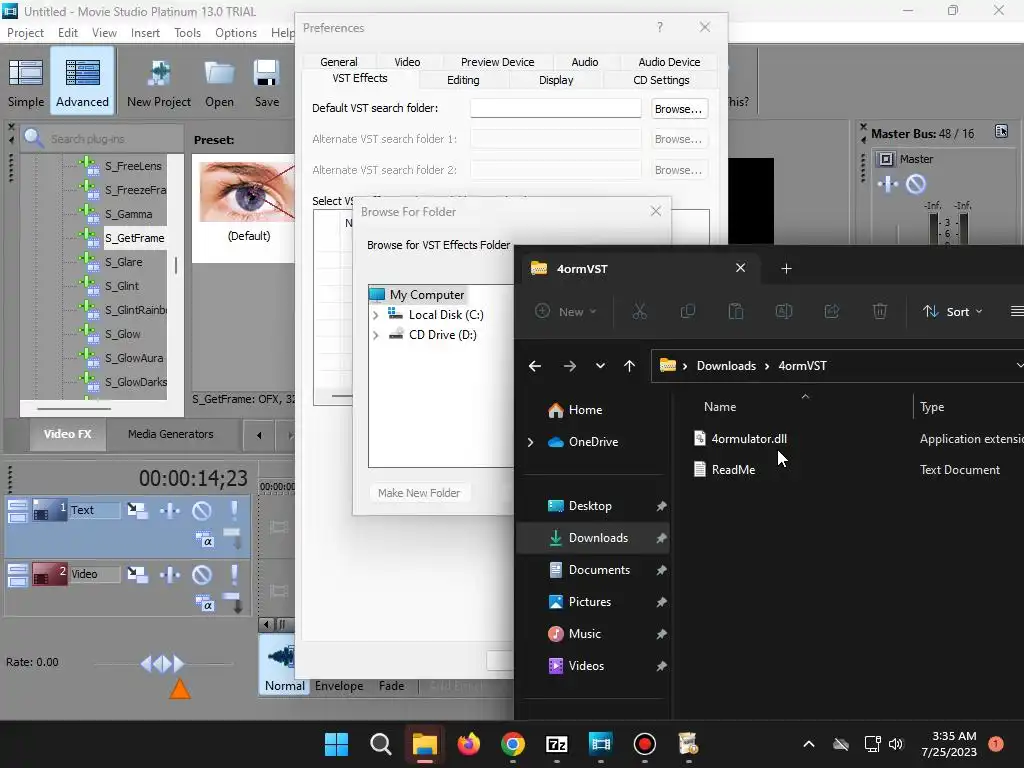Choose the Normal edit tool
The height and width of the screenshot is (768, 1024).
coord(284,665)
